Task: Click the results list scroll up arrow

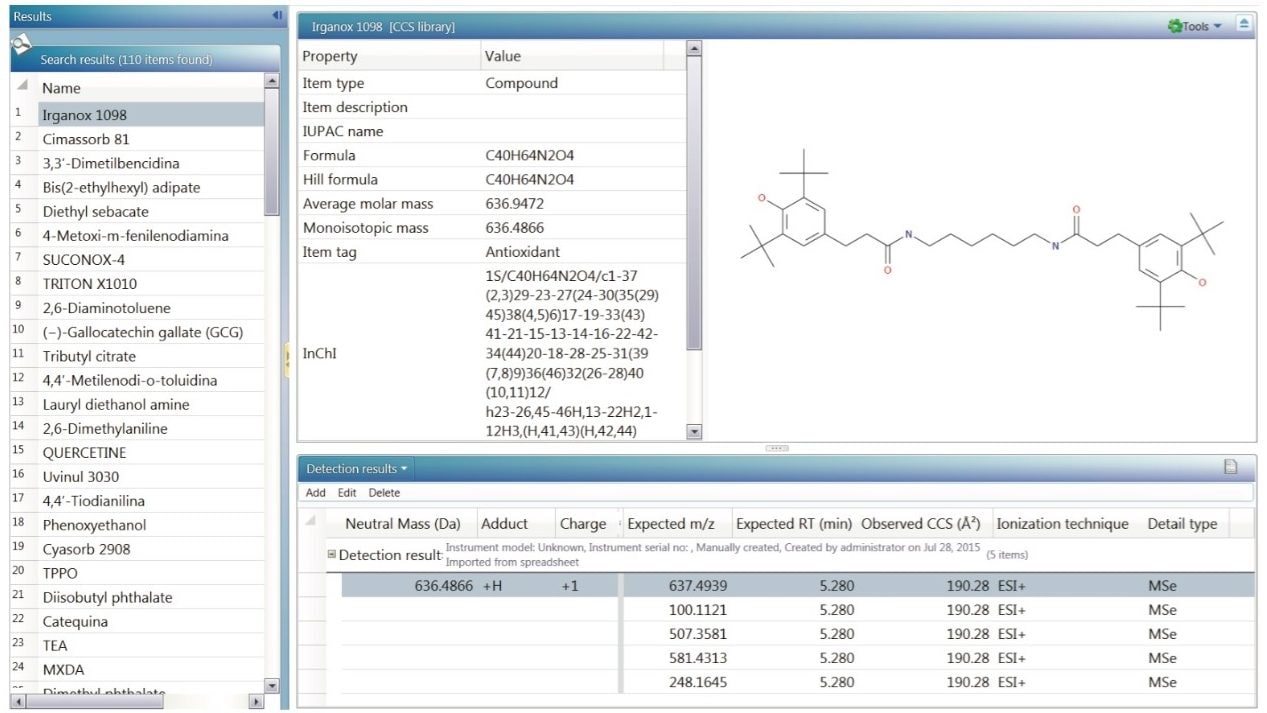Action: pos(272,81)
